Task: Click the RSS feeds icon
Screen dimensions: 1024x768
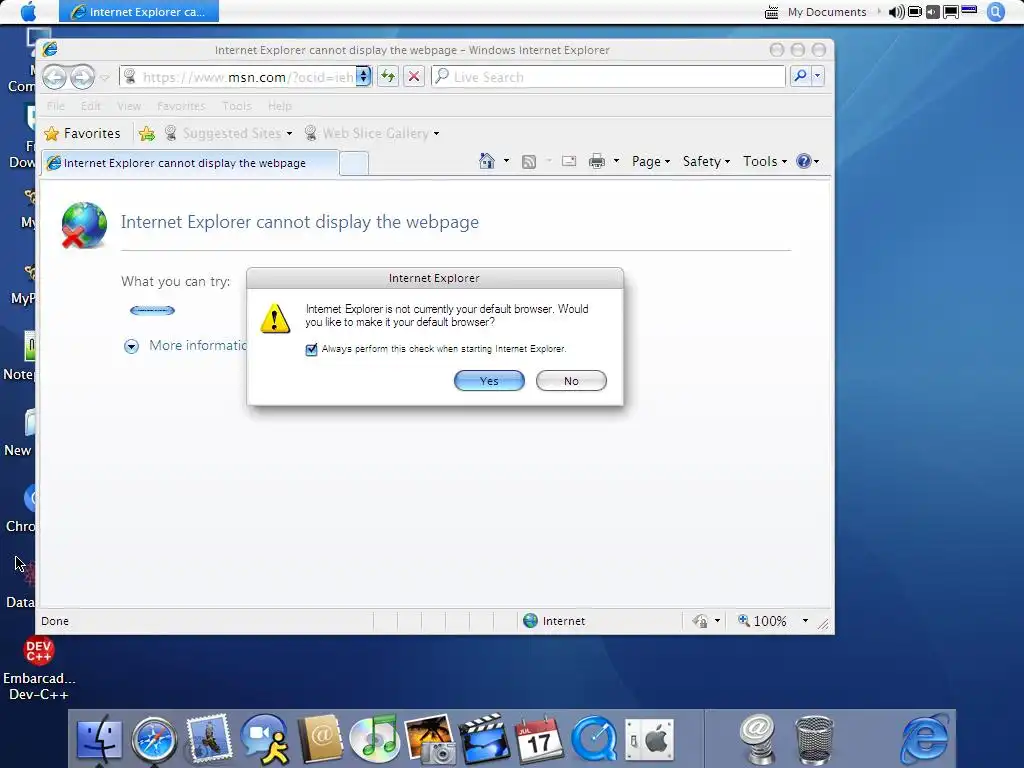Action: coord(529,161)
